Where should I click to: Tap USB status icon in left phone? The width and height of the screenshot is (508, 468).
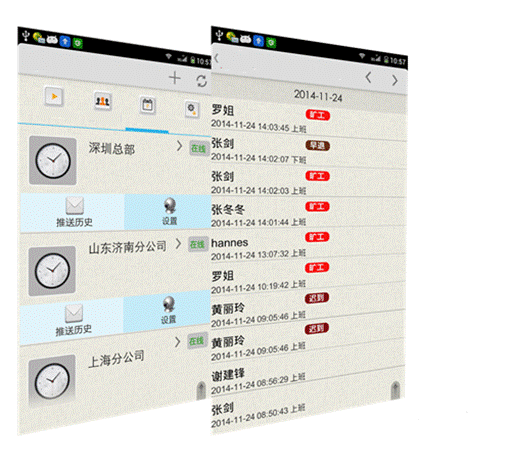[x=26, y=36]
